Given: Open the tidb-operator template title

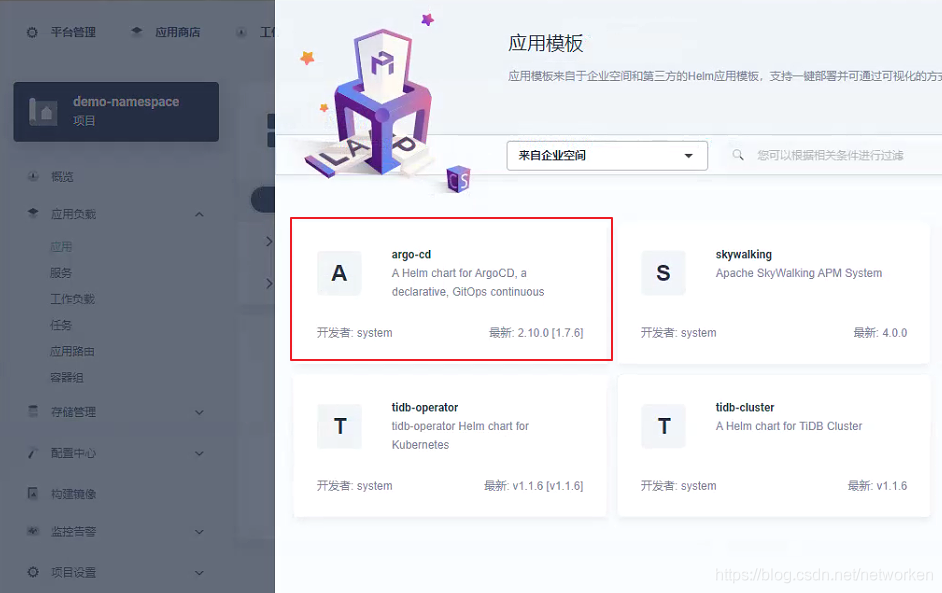Looking at the screenshot, I should (425, 407).
